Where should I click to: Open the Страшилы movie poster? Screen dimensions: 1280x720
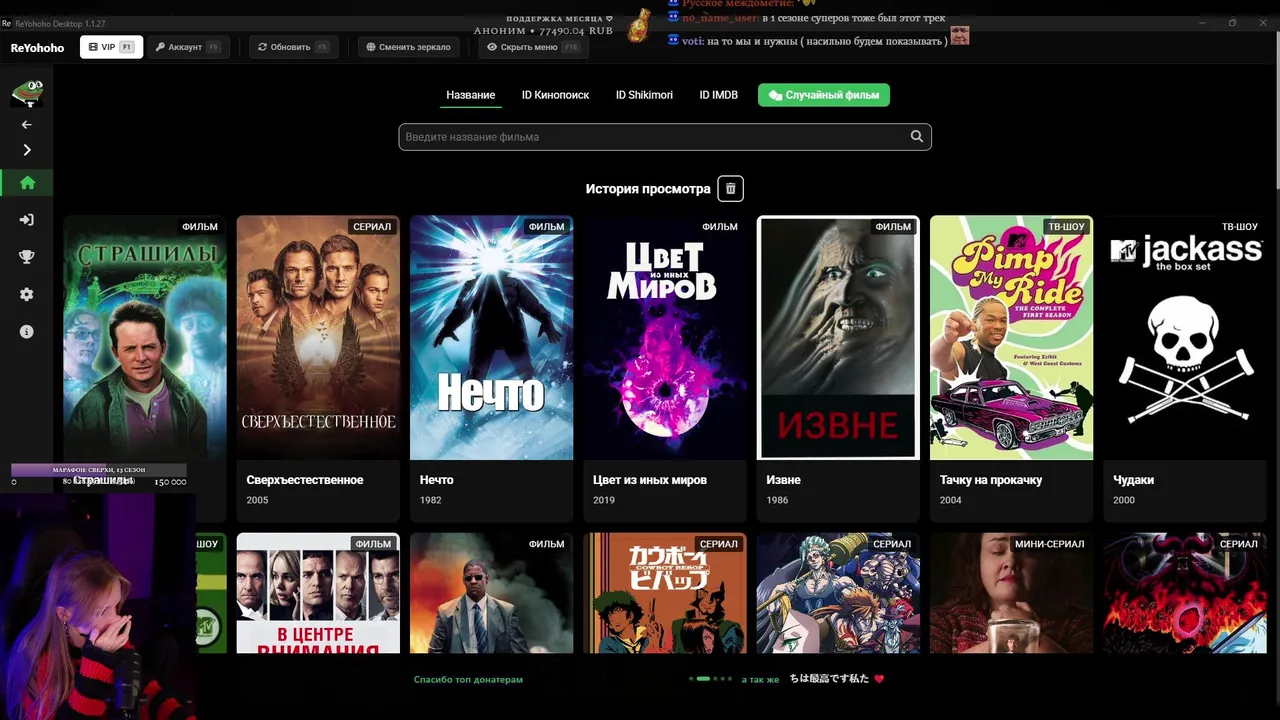tap(145, 338)
